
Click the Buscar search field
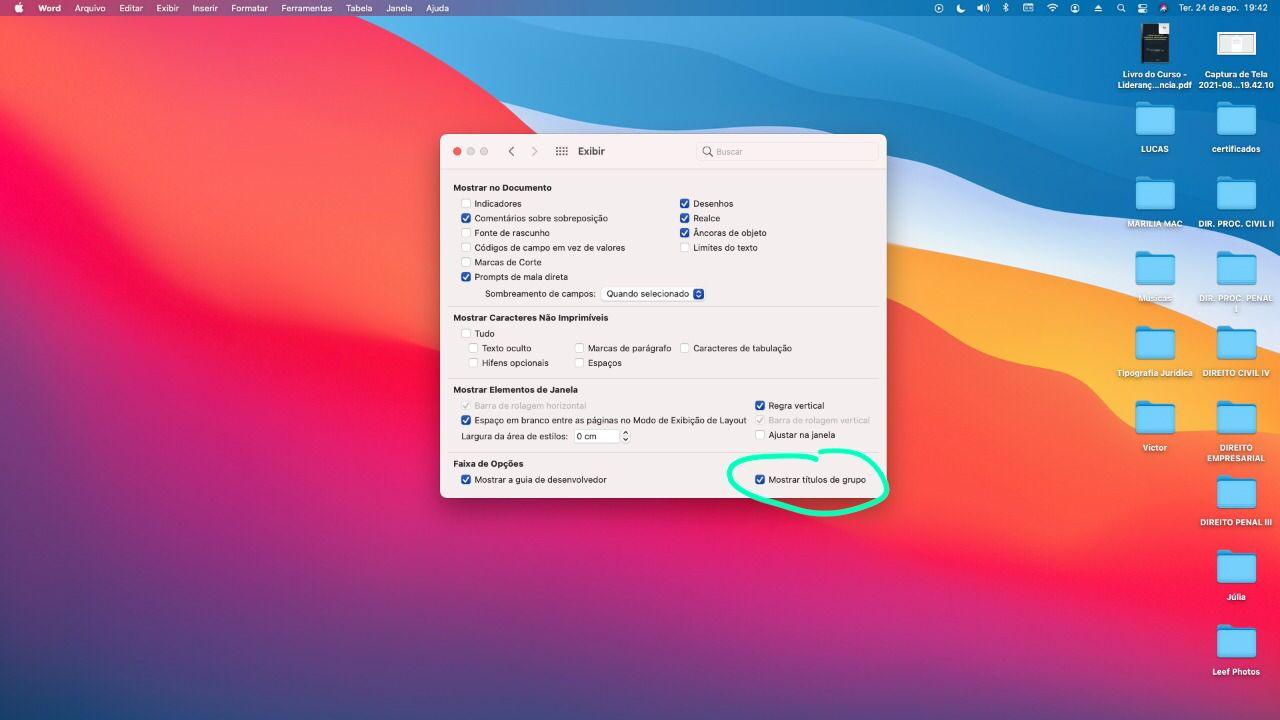[x=787, y=152]
